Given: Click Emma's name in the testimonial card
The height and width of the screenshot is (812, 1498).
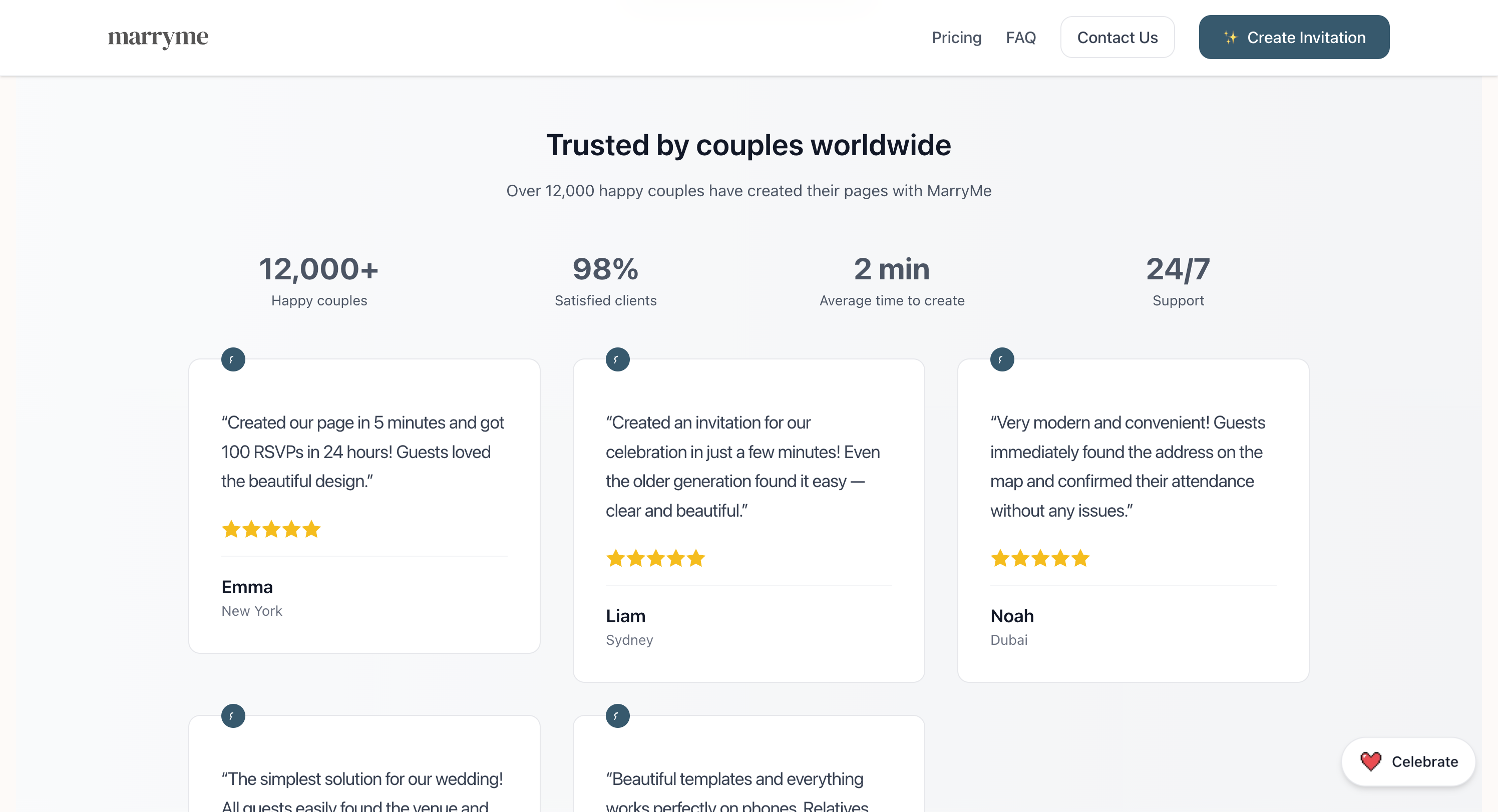Looking at the screenshot, I should (x=246, y=587).
